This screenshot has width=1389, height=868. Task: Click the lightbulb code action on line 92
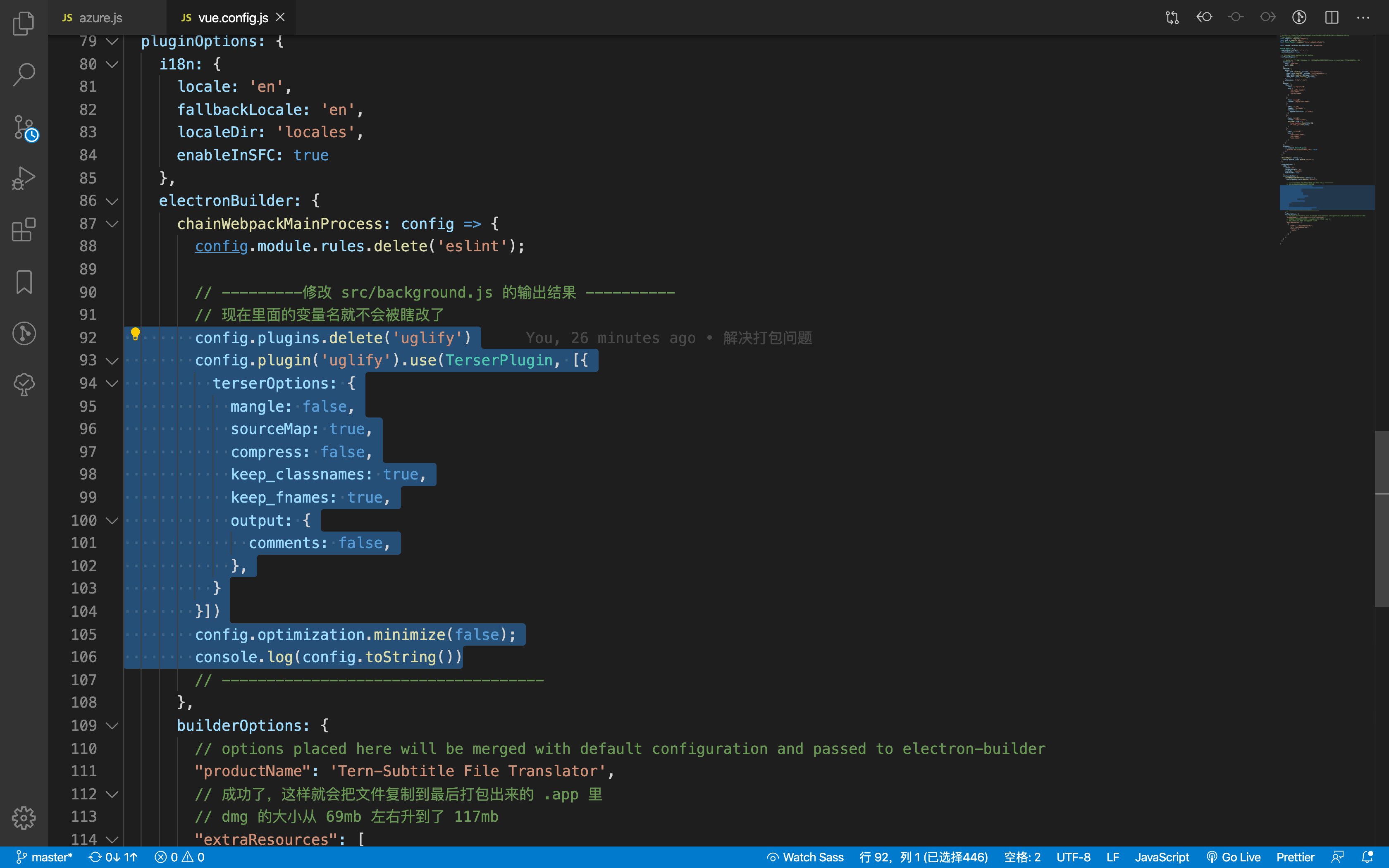(136, 334)
